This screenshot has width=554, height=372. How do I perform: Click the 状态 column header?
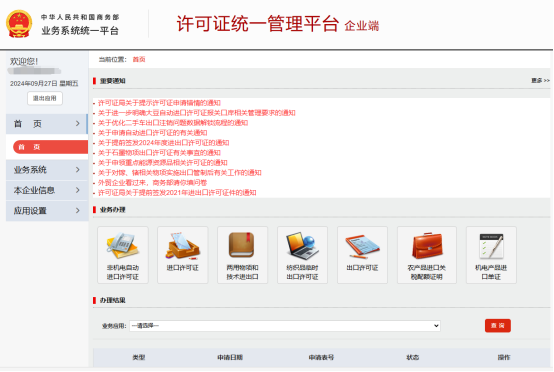pos(413,358)
